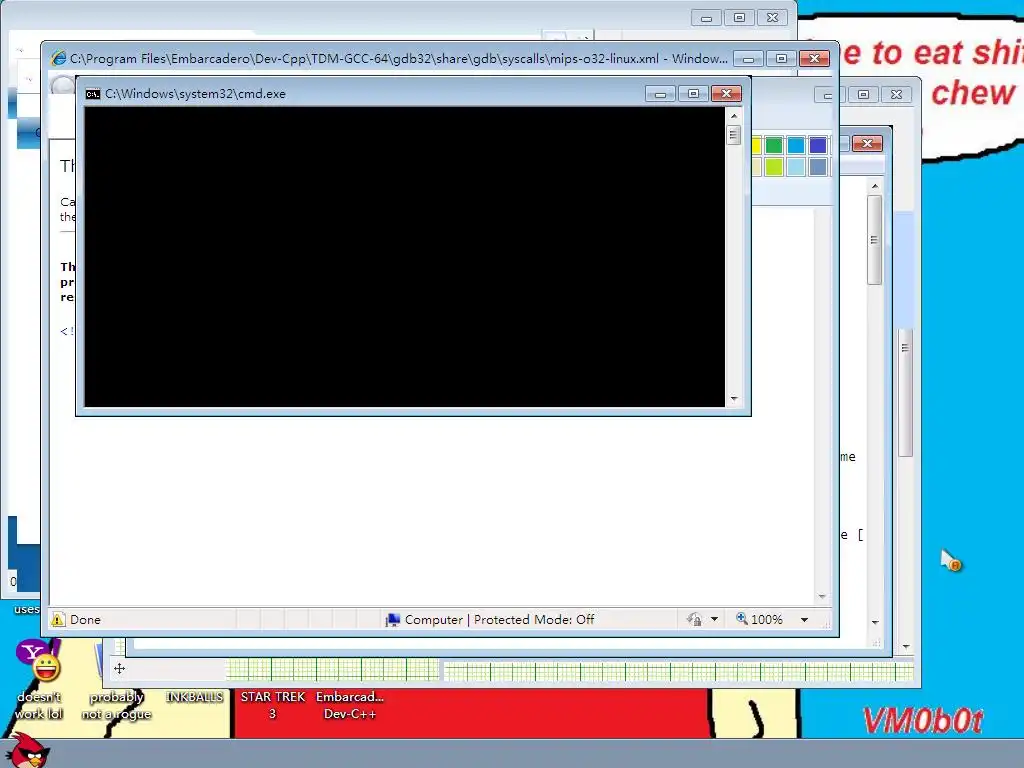Click cmd.exe scrollbar up arrow
Screen dimensions: 1024x768
[x=734, y=116]
